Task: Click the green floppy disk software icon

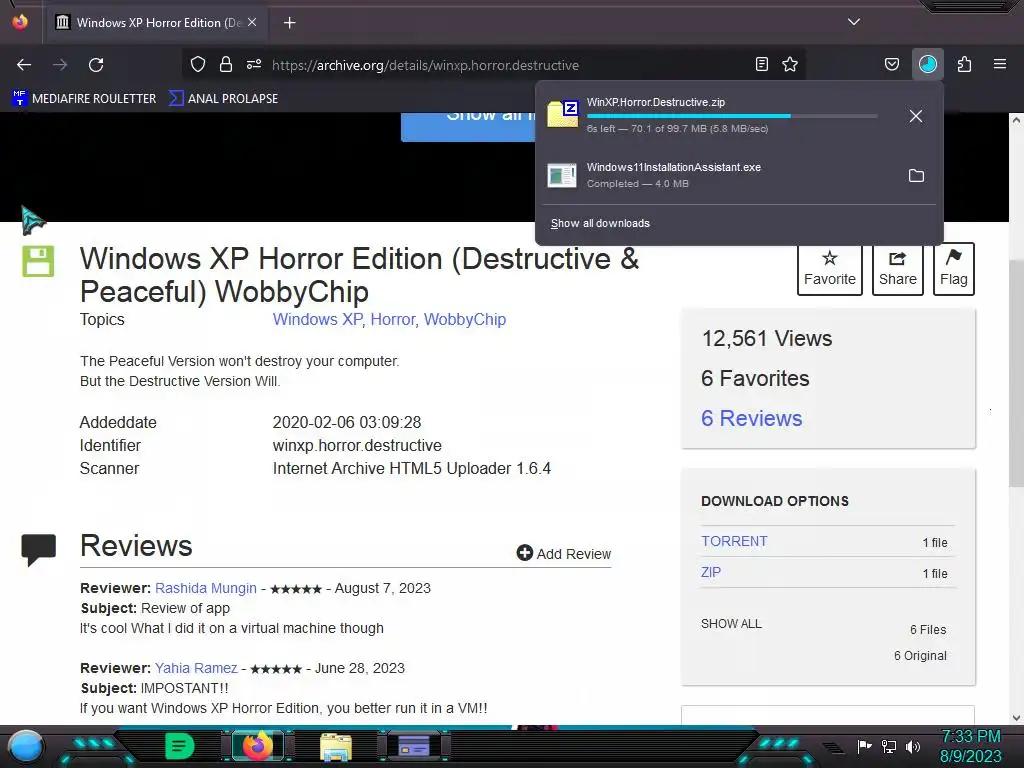Action: click(38, 261)
